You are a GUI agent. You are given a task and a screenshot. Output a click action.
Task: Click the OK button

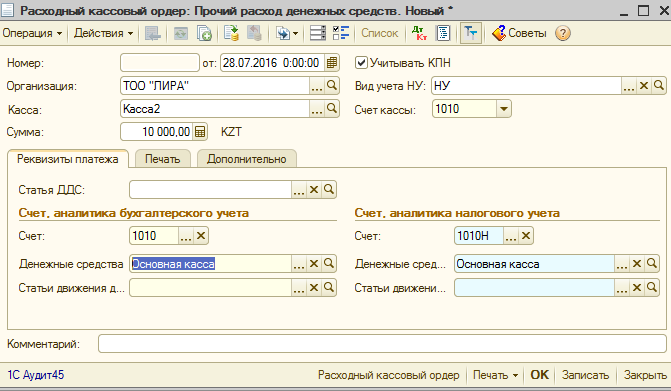tap(539, 375)
